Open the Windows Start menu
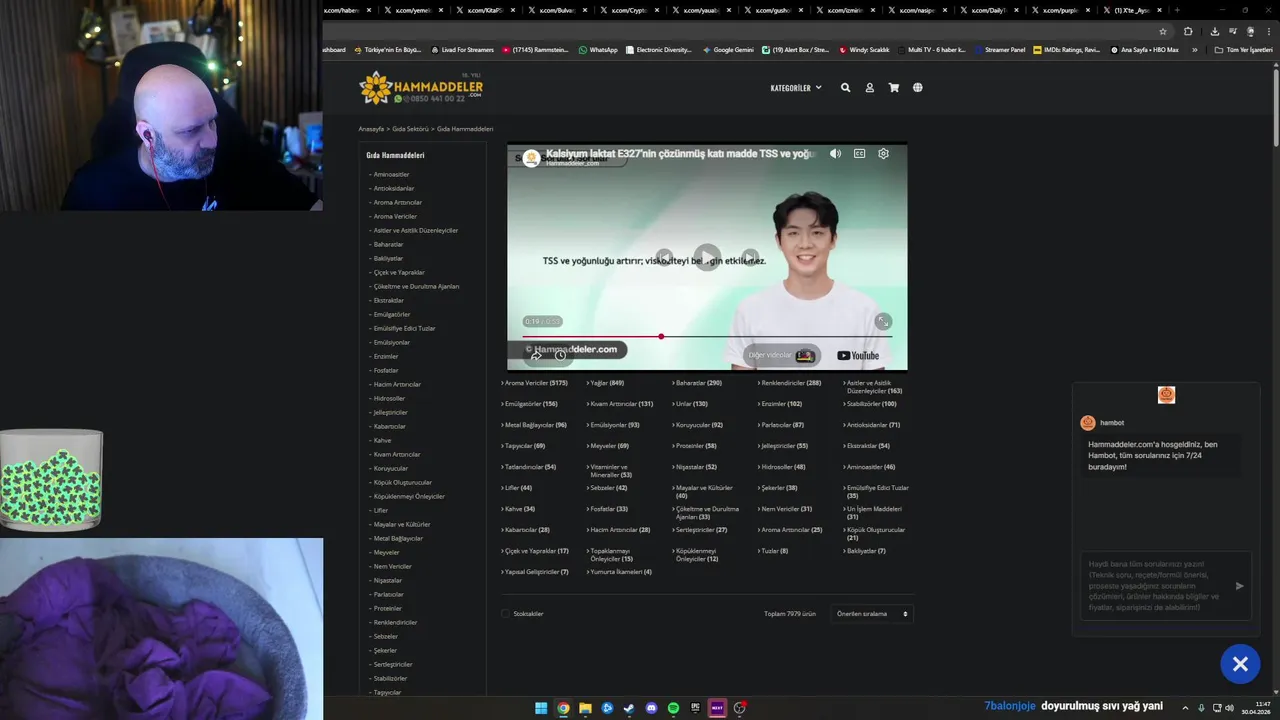 (x=541, y=708)
